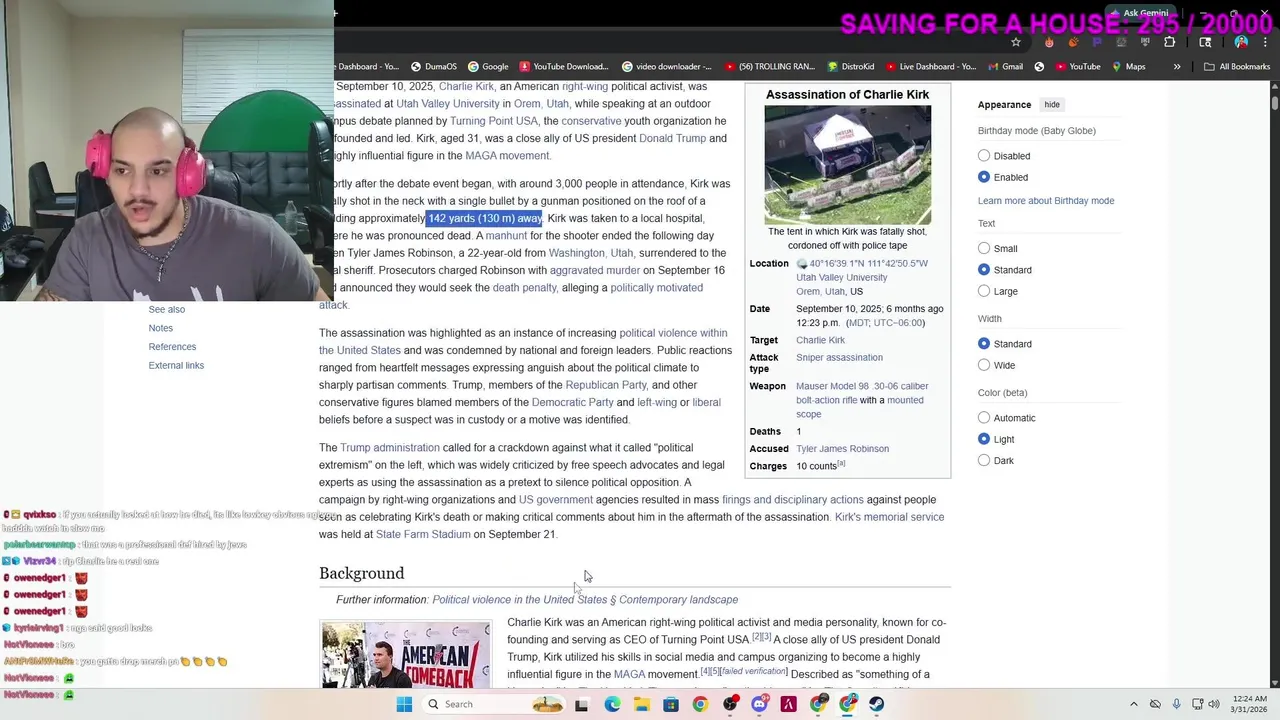This screenshot has height=720, width=1280.
Task: Open the Live Dashboard bookmark near Gmail
Action: [931, 67]
